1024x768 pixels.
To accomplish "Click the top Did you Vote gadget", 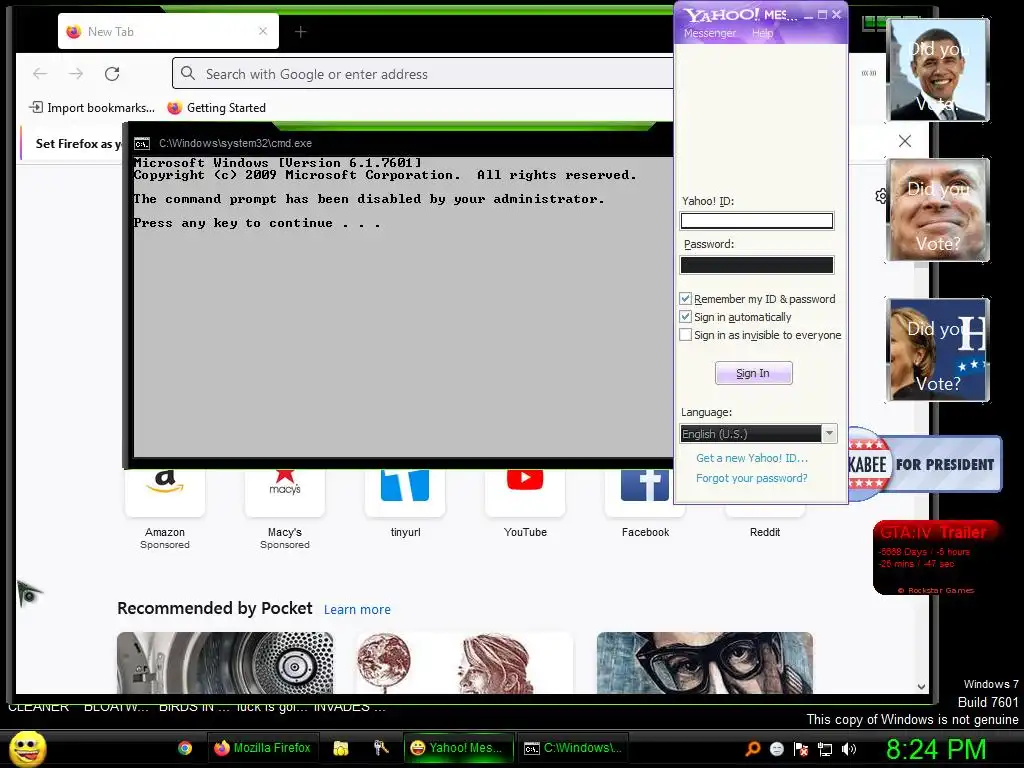I will click(x=938, y=70).
